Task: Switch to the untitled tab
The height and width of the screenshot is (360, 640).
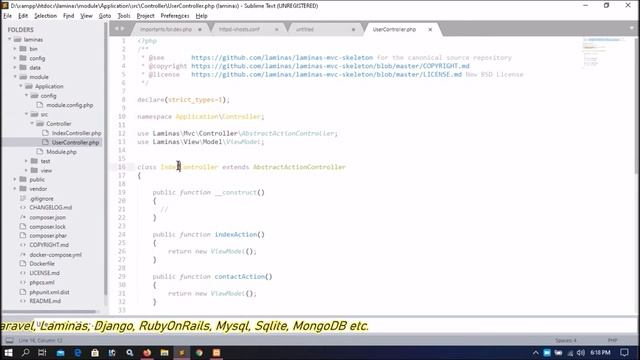Action: (x=305, y=29)
